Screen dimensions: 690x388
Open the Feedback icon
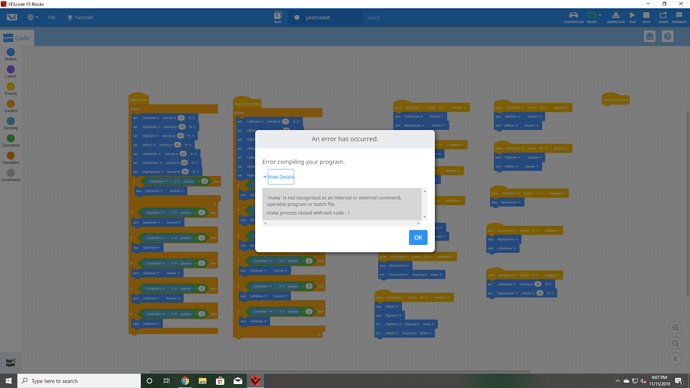tap(679, 17)
